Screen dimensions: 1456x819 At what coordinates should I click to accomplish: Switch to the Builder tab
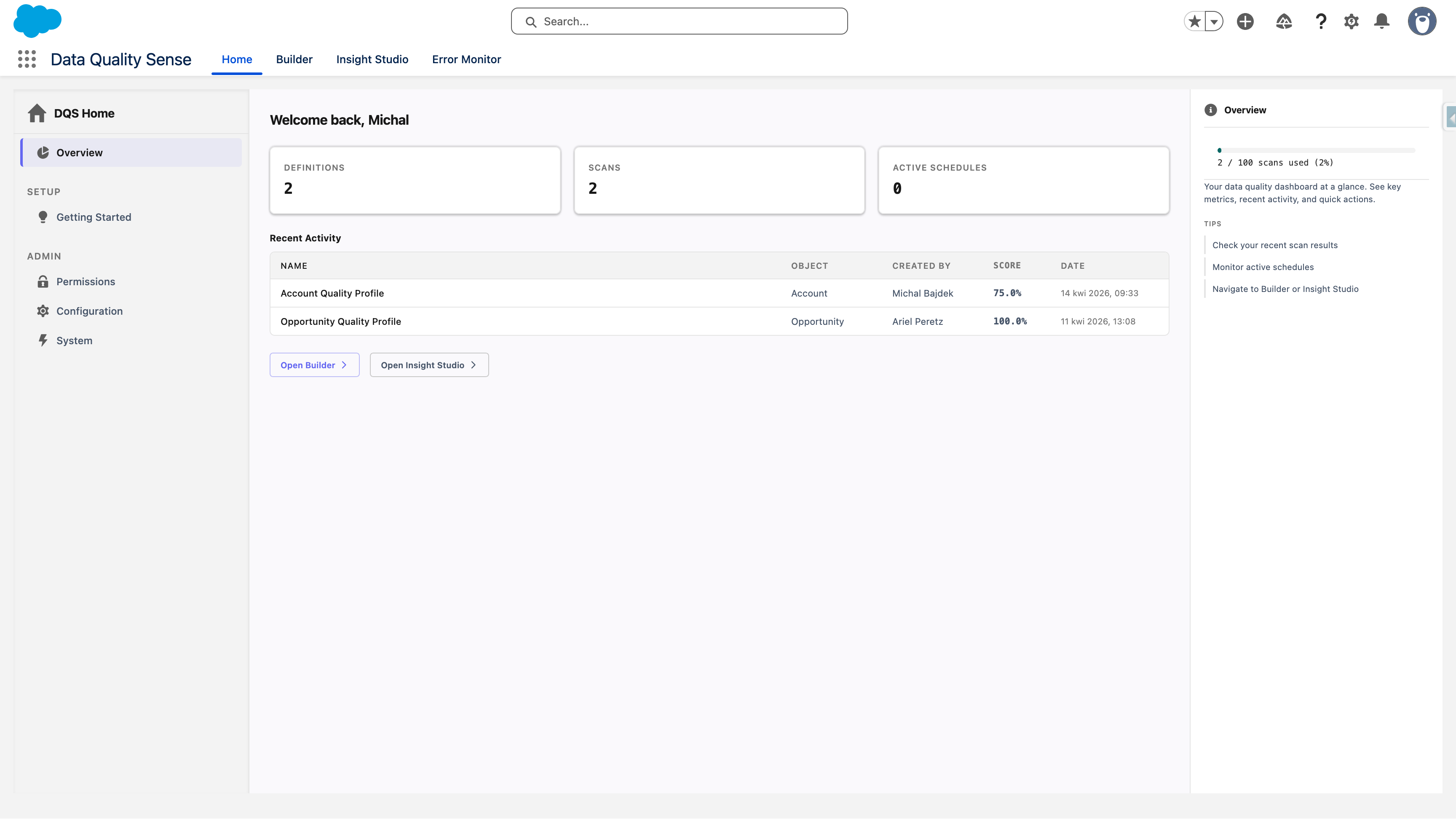[x=294, y=59]
